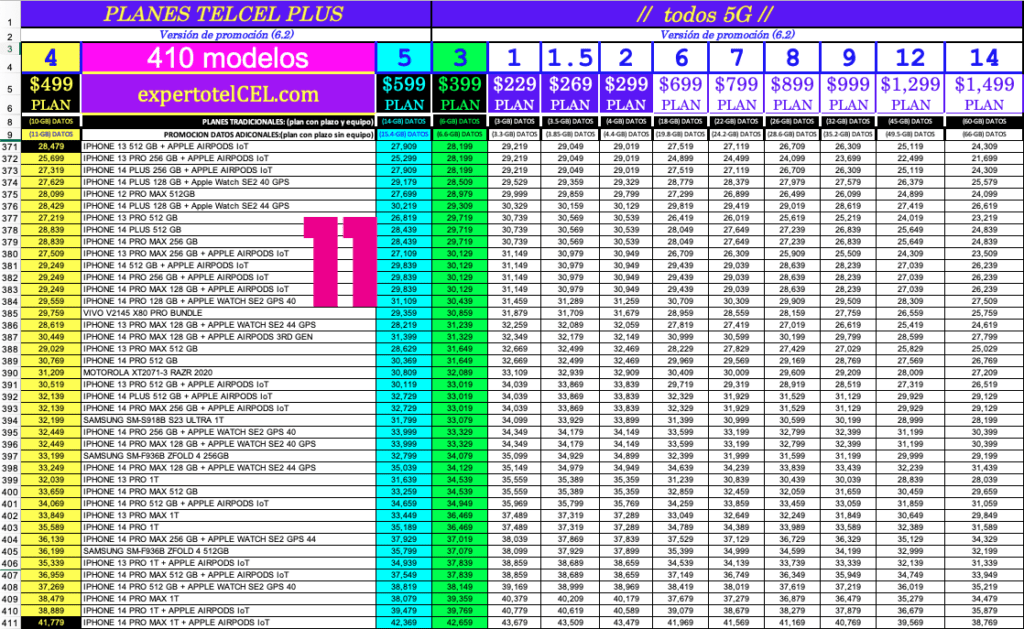This screenshot has height=629, width=1024.
Task: Click the PLANES TELCEL PLUS title cell
Action: [225, 14]
